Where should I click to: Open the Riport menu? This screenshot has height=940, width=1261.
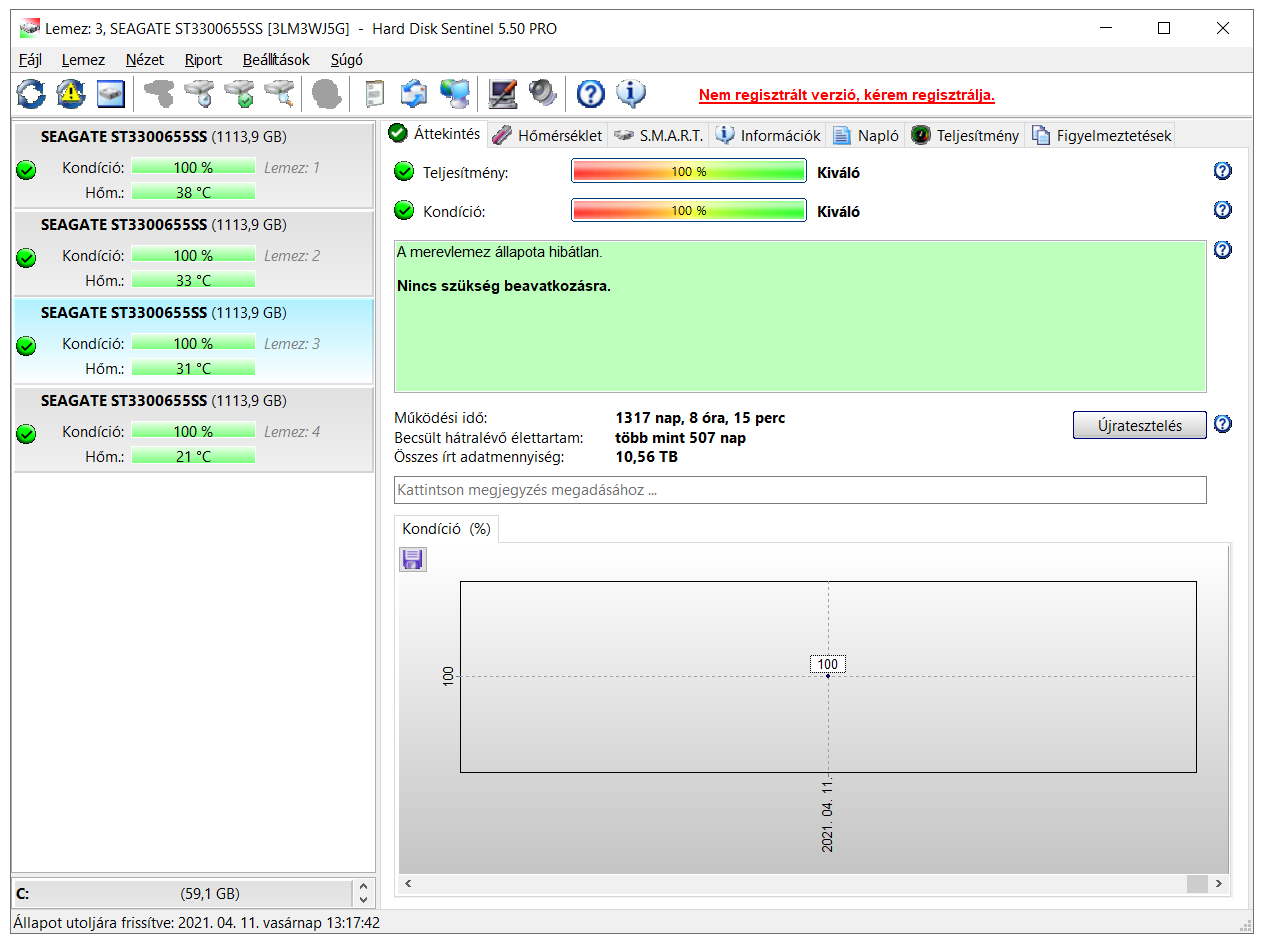tap(204, 60)
